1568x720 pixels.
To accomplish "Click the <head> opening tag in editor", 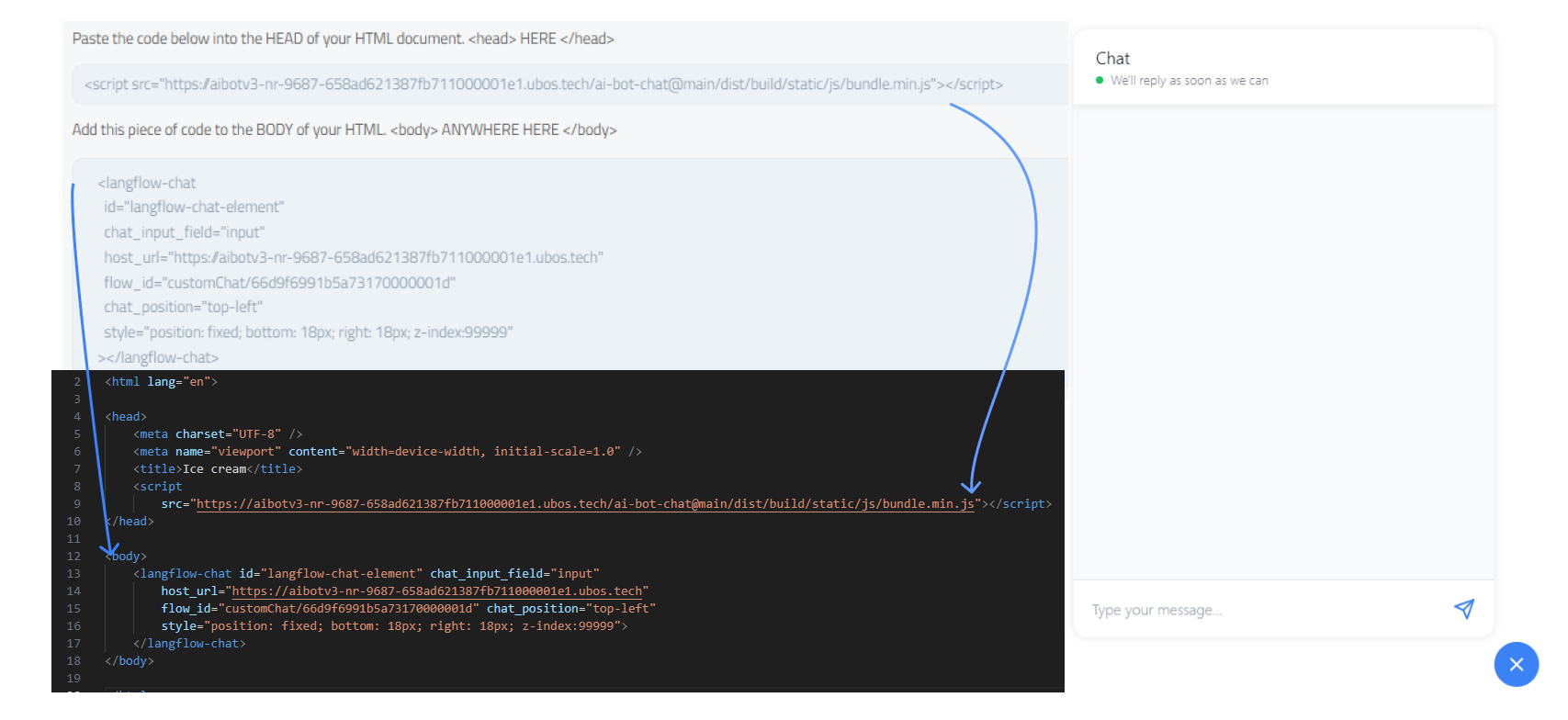I will pyautogui.click(x=126, y=417).
